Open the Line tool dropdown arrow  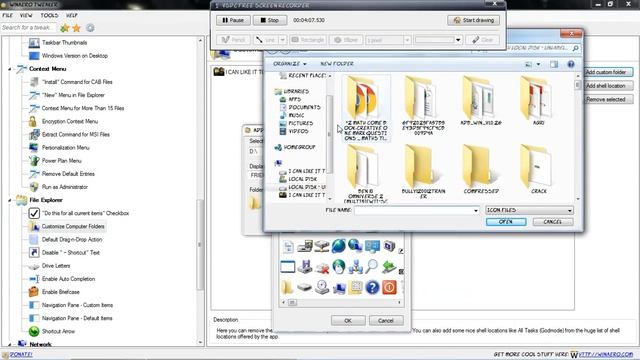[x=282, y=40]
